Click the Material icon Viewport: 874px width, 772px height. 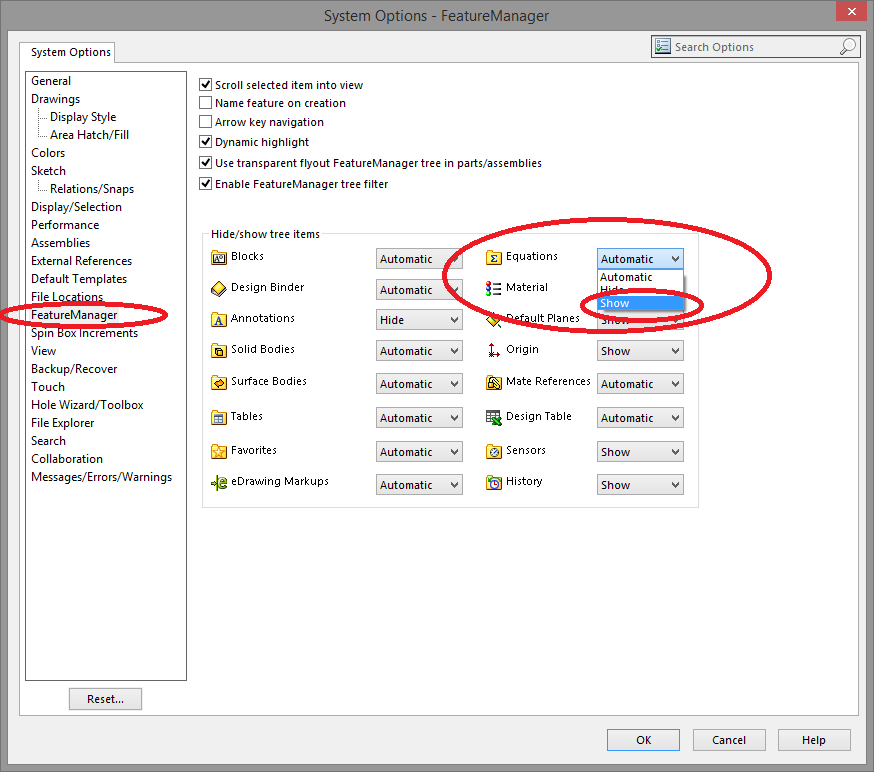point(493,289)
